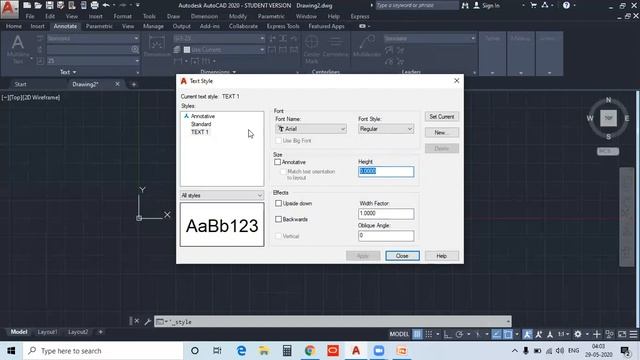640x360 pixels.
Task: Click the Close button in Text Style dialog
Action: 402,256
